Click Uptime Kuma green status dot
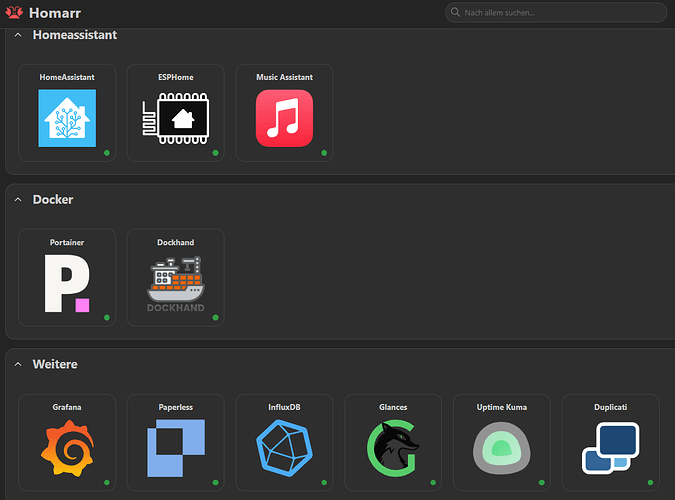The width and height of the screenshot is (675, 500). pos(542,483)
